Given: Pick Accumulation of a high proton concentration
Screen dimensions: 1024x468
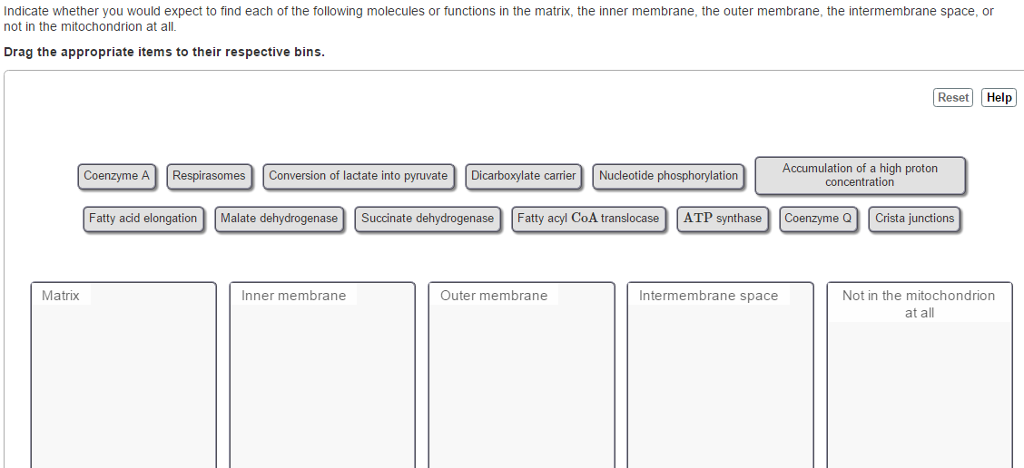Looking at the screenshot, I should [x=860, y=176].
